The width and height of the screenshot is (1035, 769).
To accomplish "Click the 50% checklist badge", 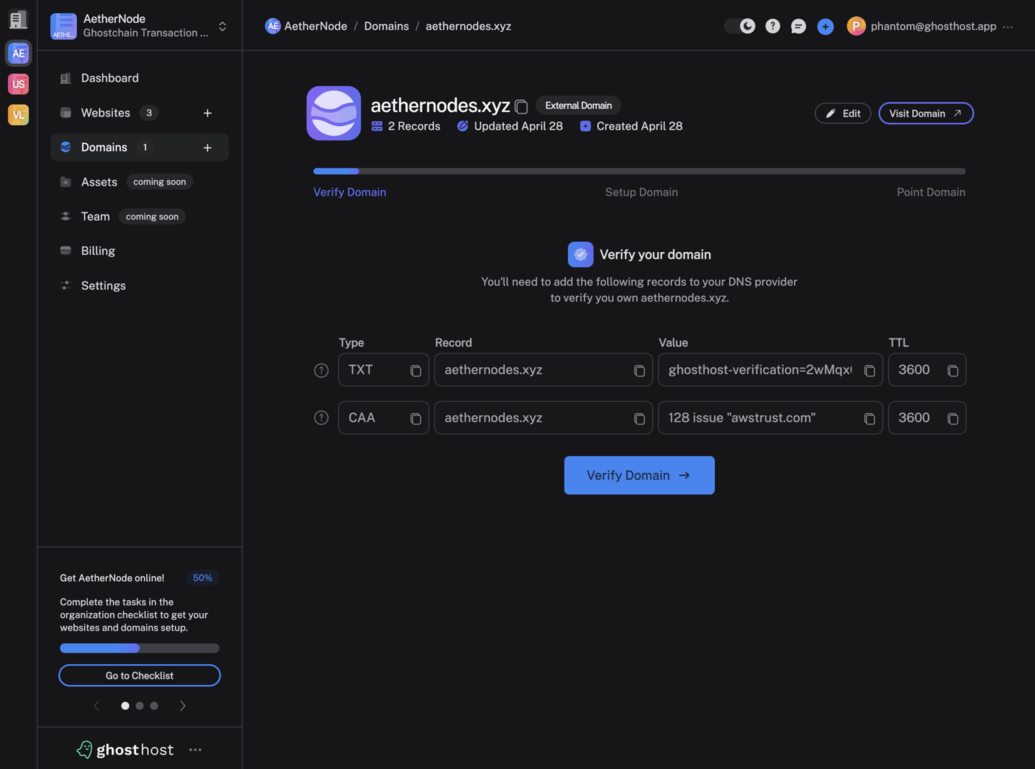I will (x=202, y=578).
